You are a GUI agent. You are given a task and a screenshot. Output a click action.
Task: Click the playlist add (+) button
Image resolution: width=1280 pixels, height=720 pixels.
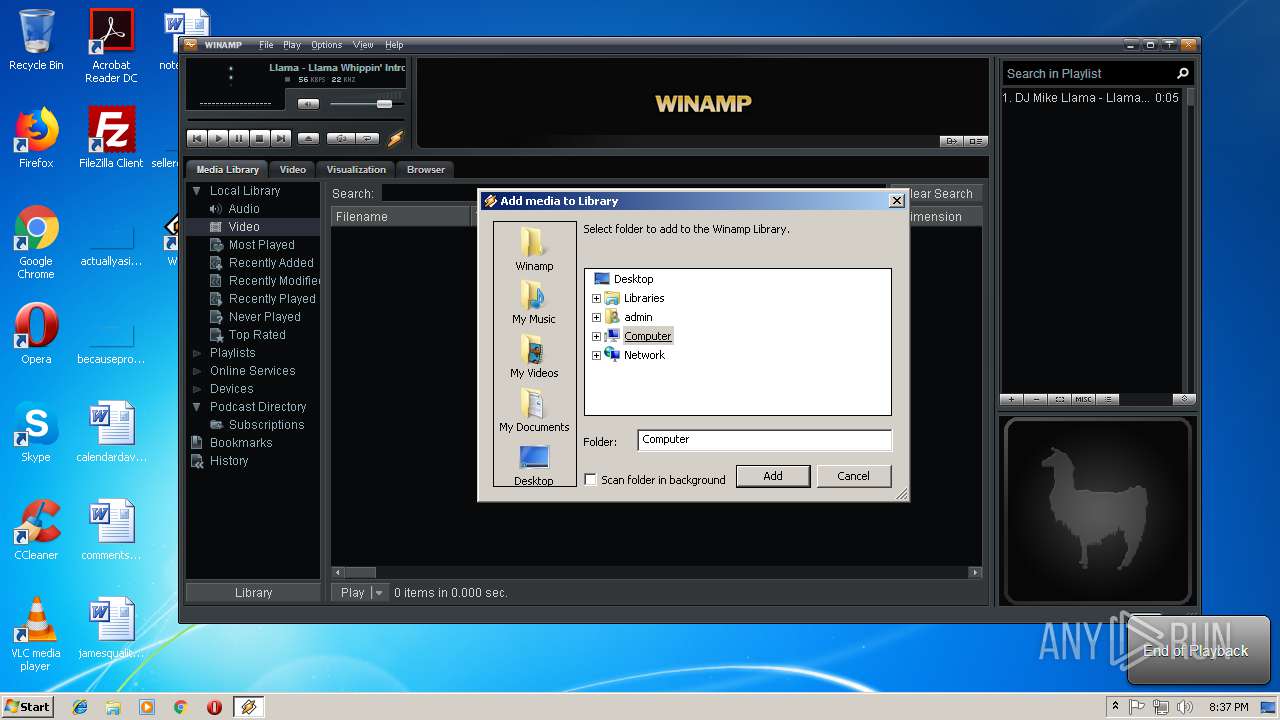[1012, 399]
